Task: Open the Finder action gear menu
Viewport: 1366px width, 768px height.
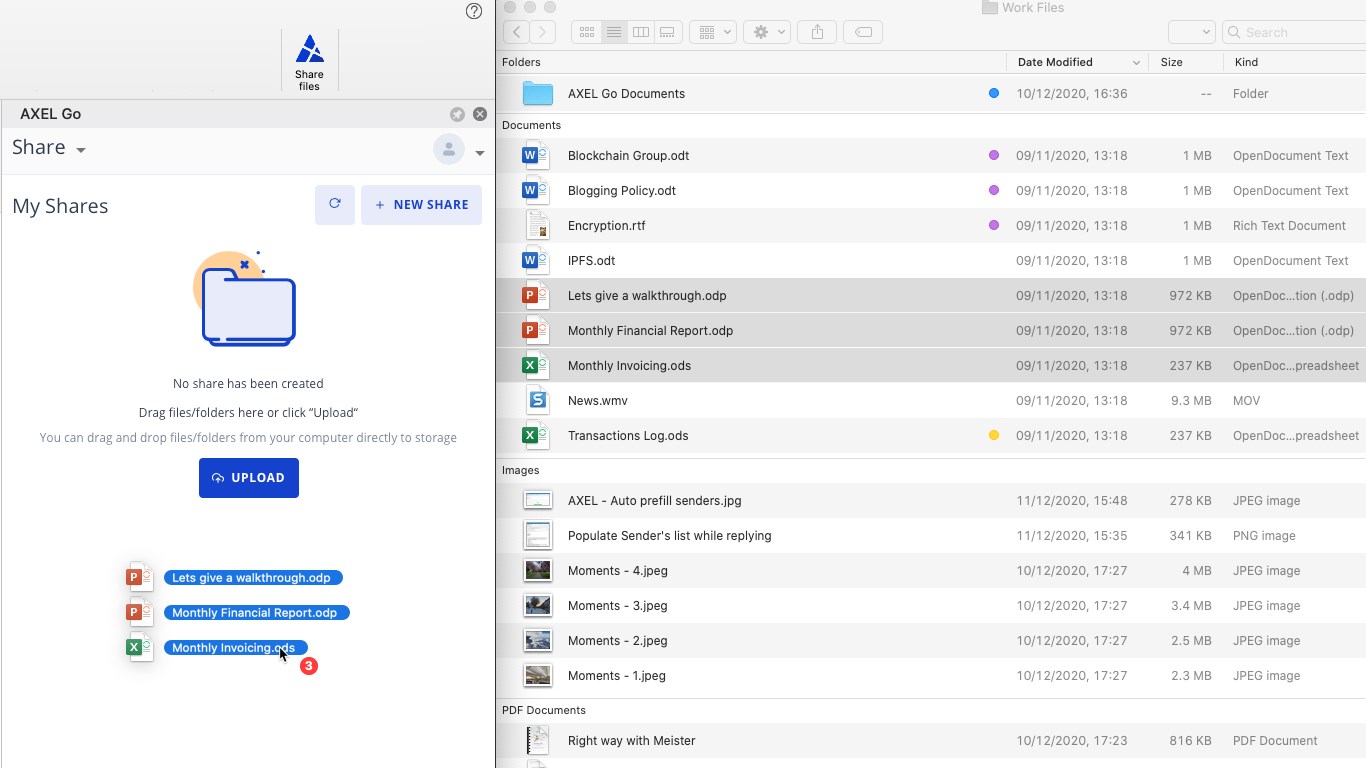Action: pos(768,32)
